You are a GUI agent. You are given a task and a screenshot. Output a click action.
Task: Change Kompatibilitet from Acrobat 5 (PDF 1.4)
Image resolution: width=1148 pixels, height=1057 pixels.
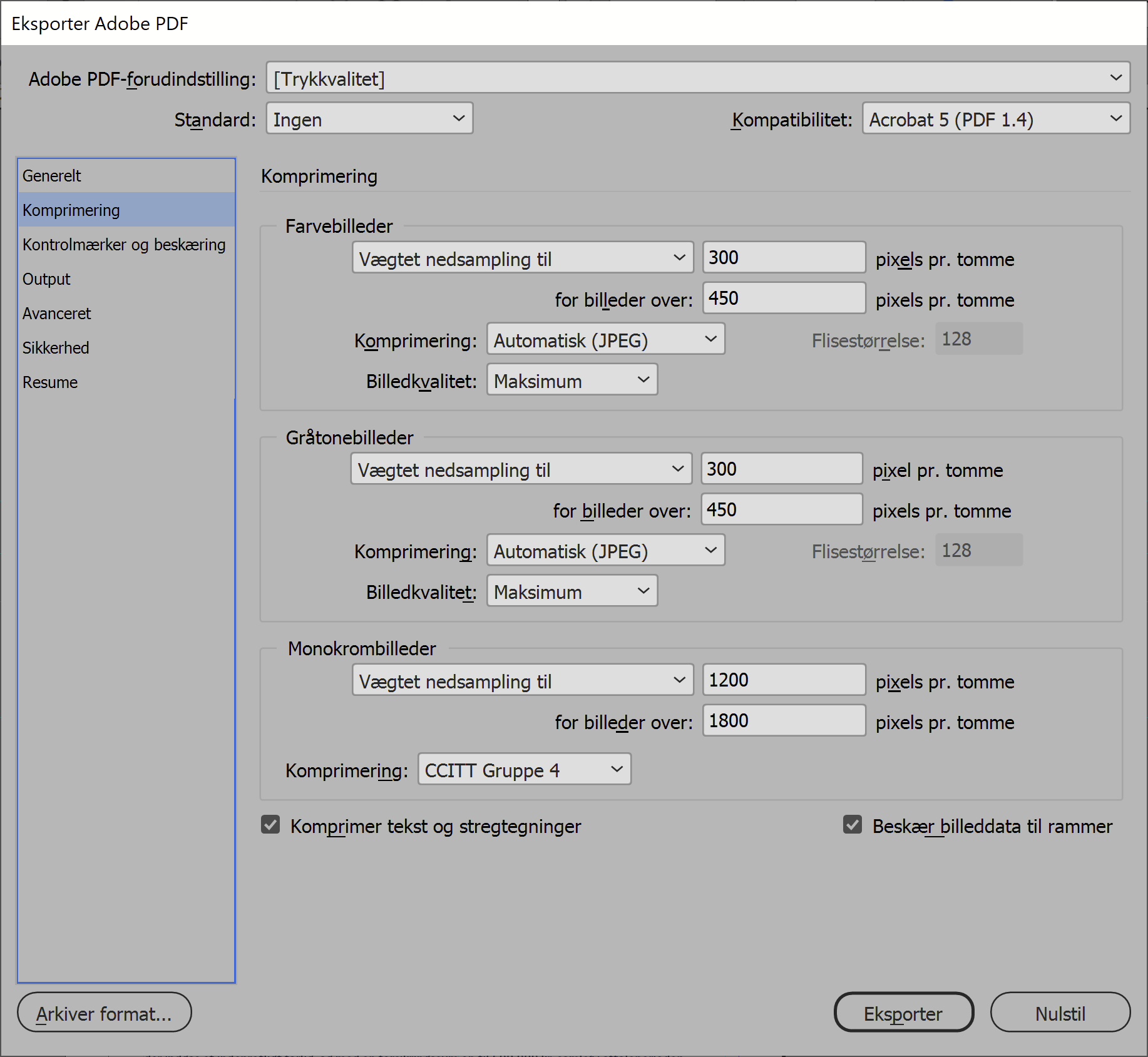tap(995, 118)
